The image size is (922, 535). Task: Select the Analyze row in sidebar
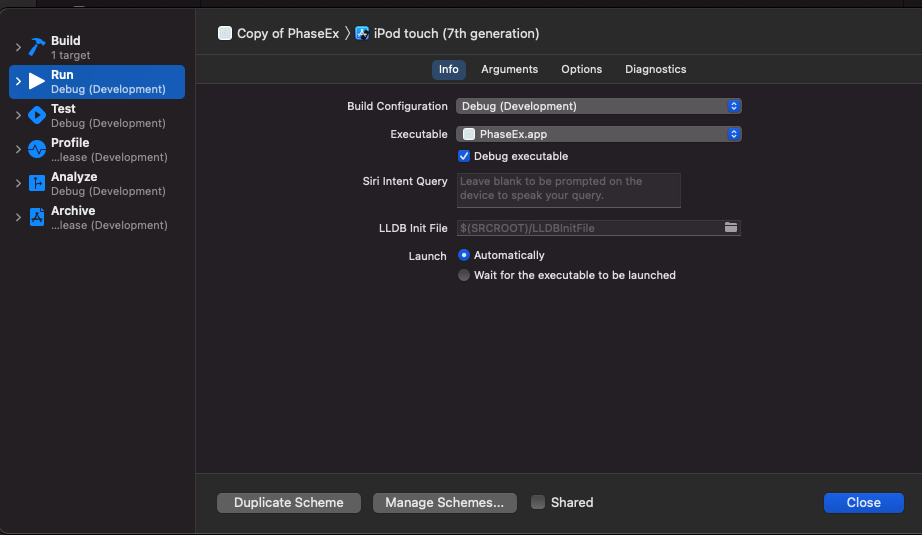97,183
